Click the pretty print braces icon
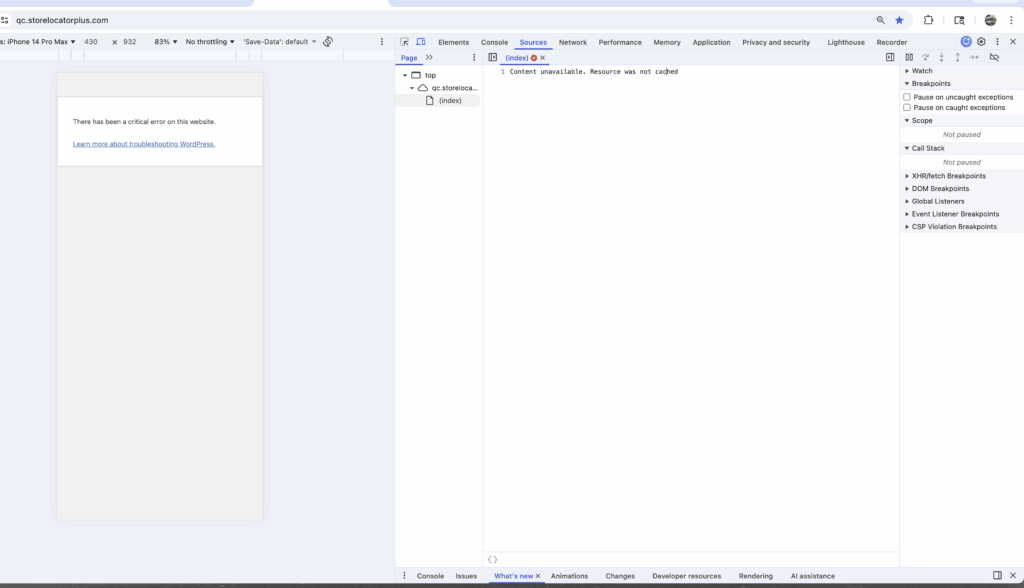The image size is (1024, 588). tap(492, 560)
